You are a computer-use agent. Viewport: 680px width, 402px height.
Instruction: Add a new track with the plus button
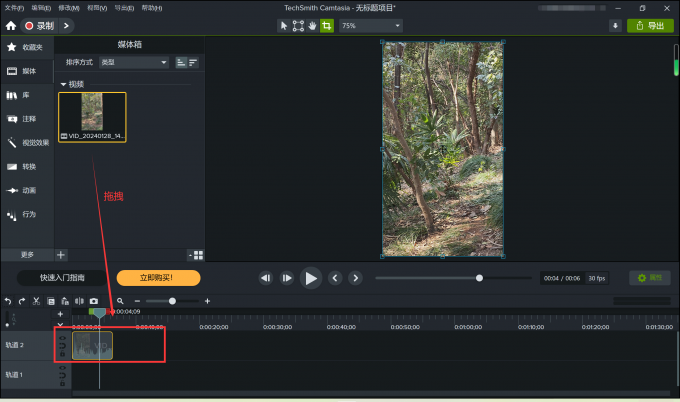click(60, 314)
